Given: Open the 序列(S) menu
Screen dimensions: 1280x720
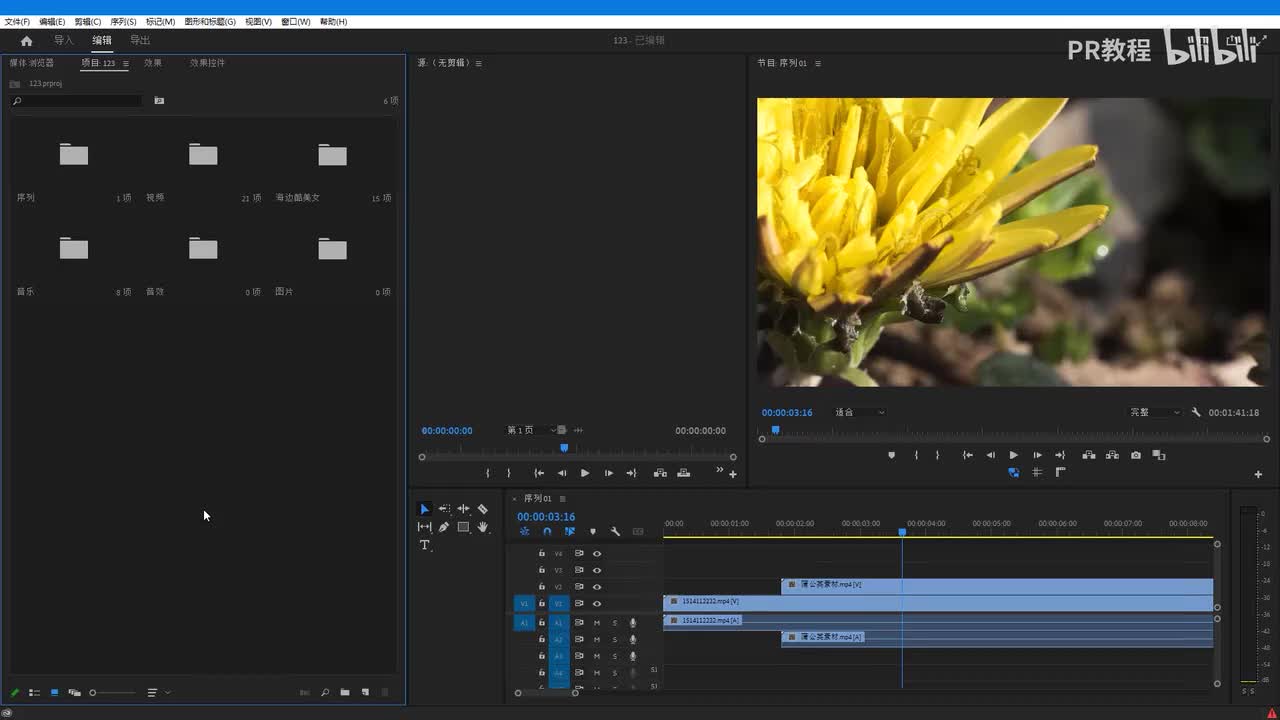Looking at the screenshot, I should click(x=123, y=21).
